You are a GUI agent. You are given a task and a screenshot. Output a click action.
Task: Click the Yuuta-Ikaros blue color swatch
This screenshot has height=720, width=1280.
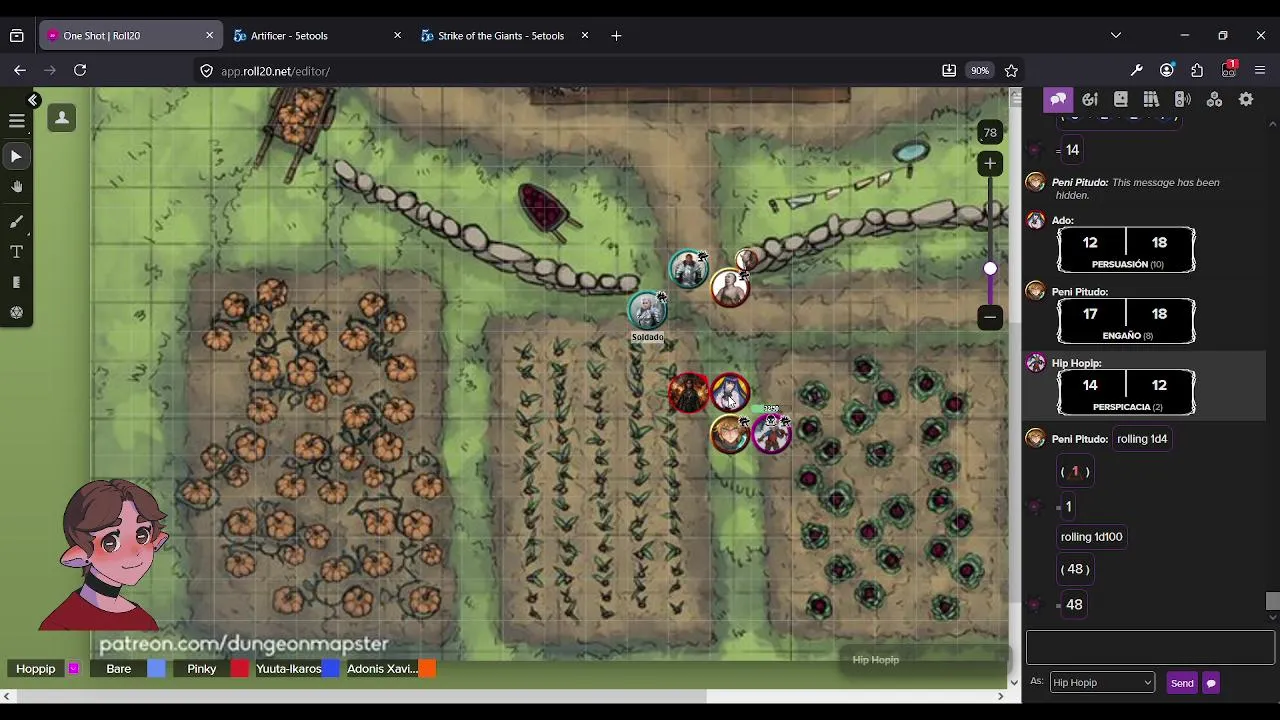[331, 669]
